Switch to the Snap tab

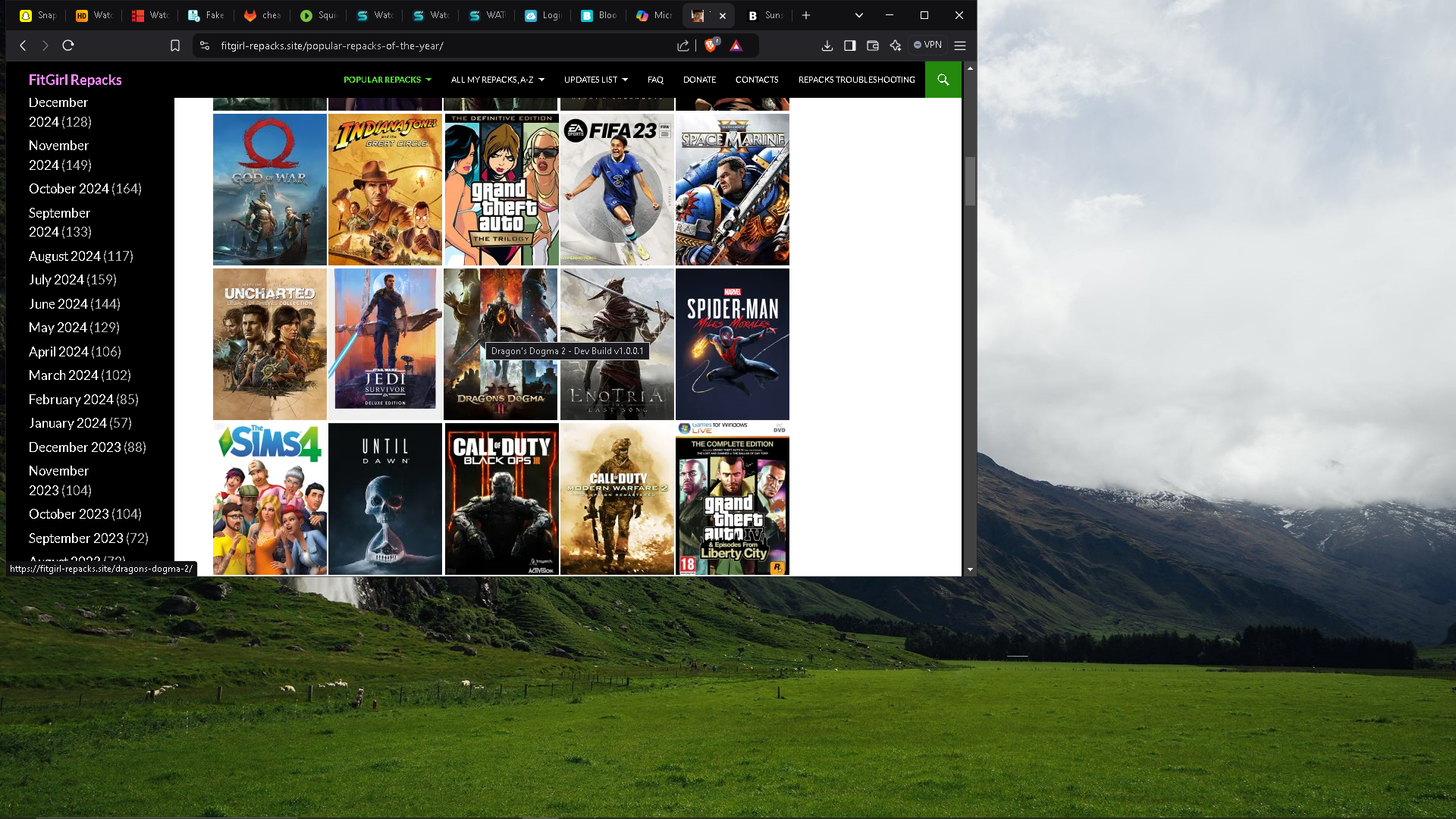pyautogui.click(x=38, y=15)
